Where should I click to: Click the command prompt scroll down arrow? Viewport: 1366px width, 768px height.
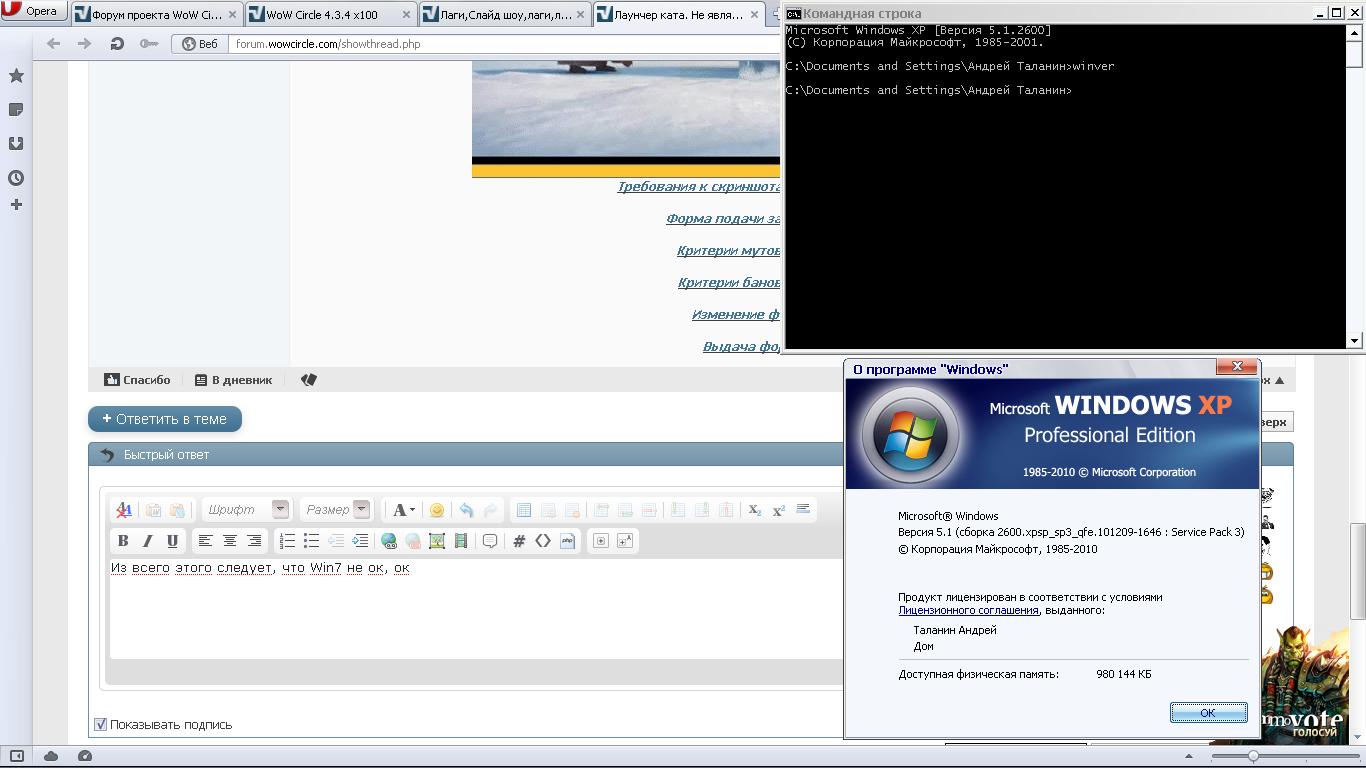pyautogui.click(x=1355, y=341)
